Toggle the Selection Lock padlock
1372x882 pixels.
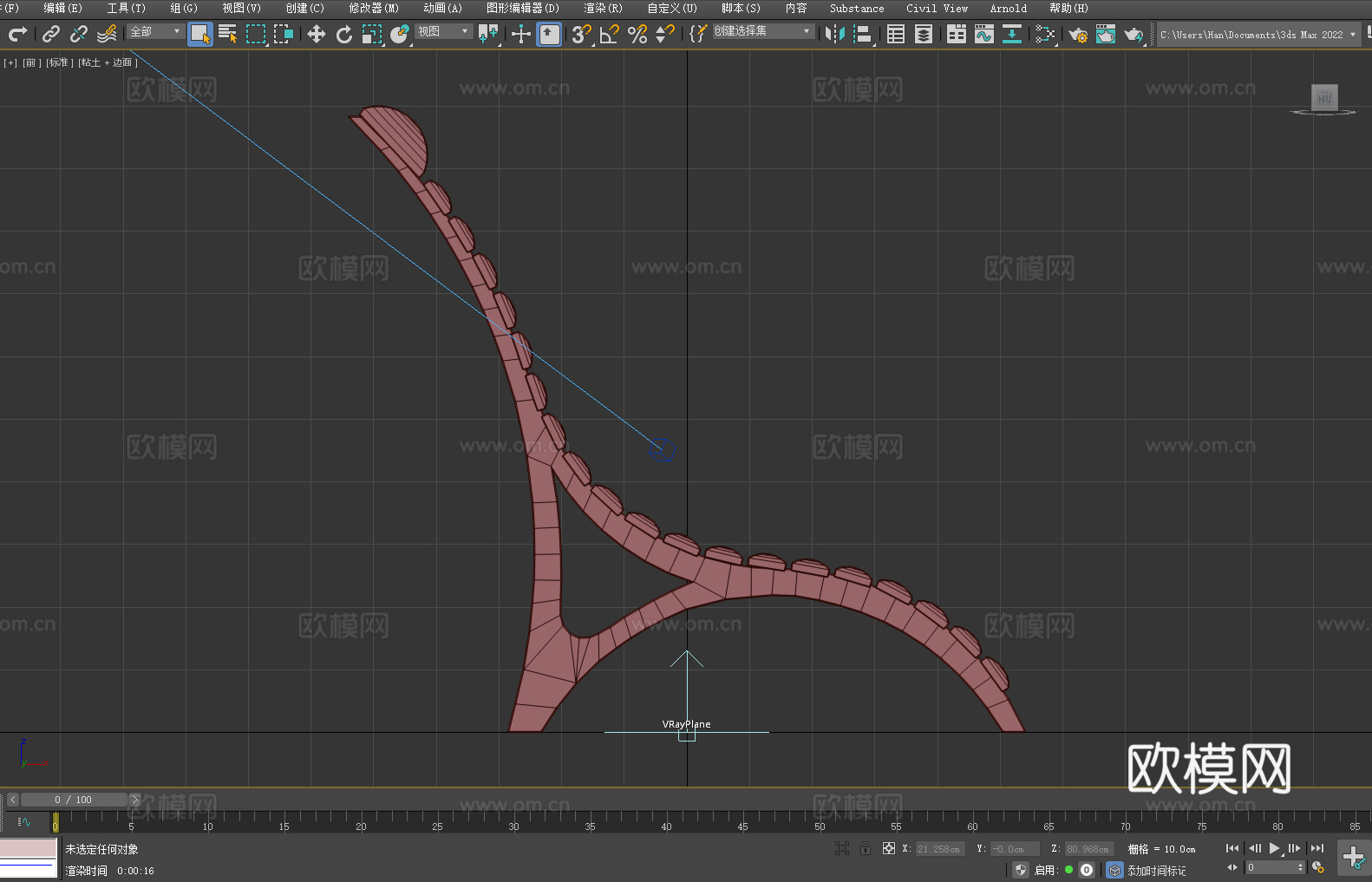coord(866,849)
